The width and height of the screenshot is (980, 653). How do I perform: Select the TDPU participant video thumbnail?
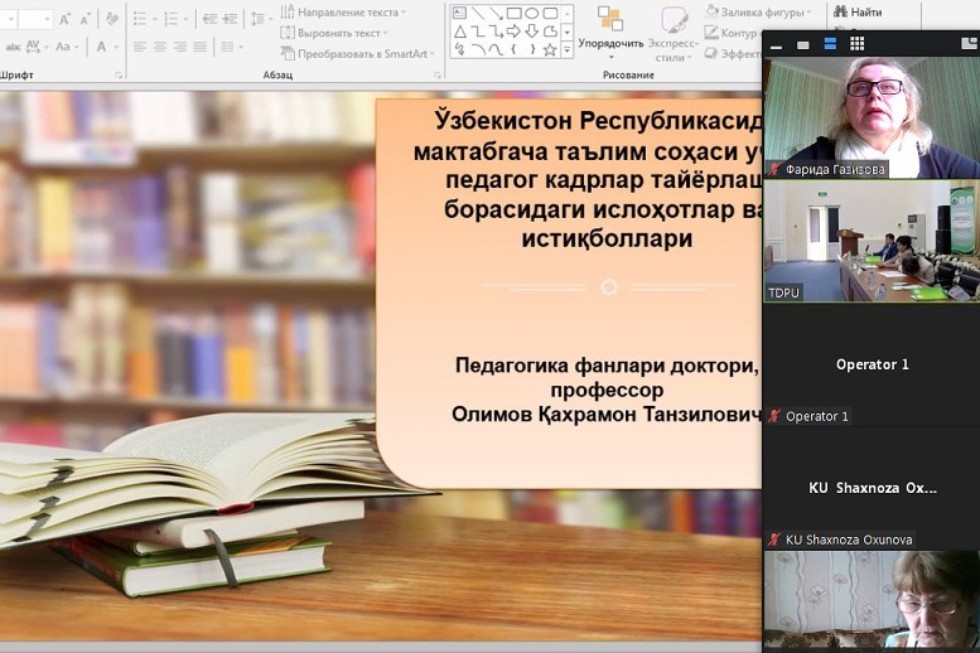click(871, 241)
